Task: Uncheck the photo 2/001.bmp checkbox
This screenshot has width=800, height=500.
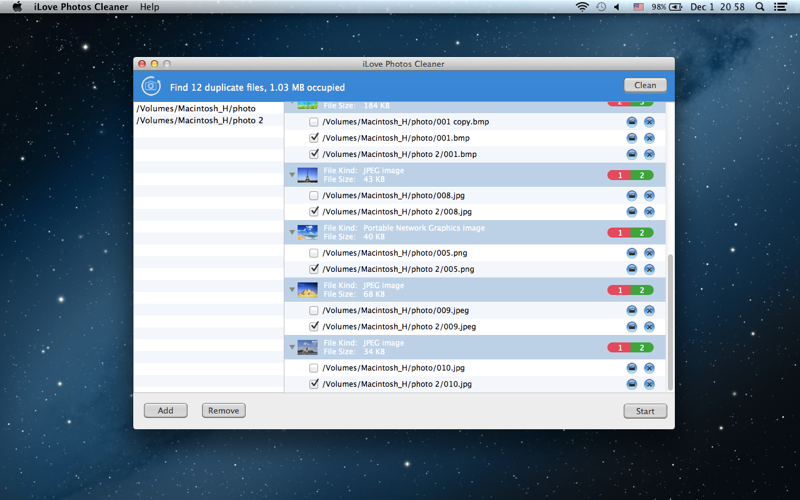Action: [314, 154]
